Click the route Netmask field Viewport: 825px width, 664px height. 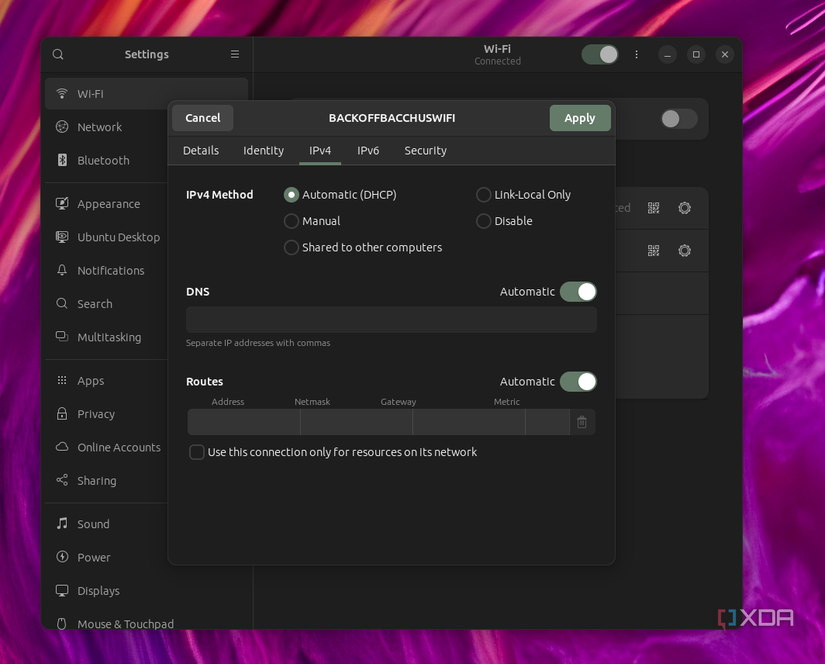pyautogui.click(x=357, y=422)
